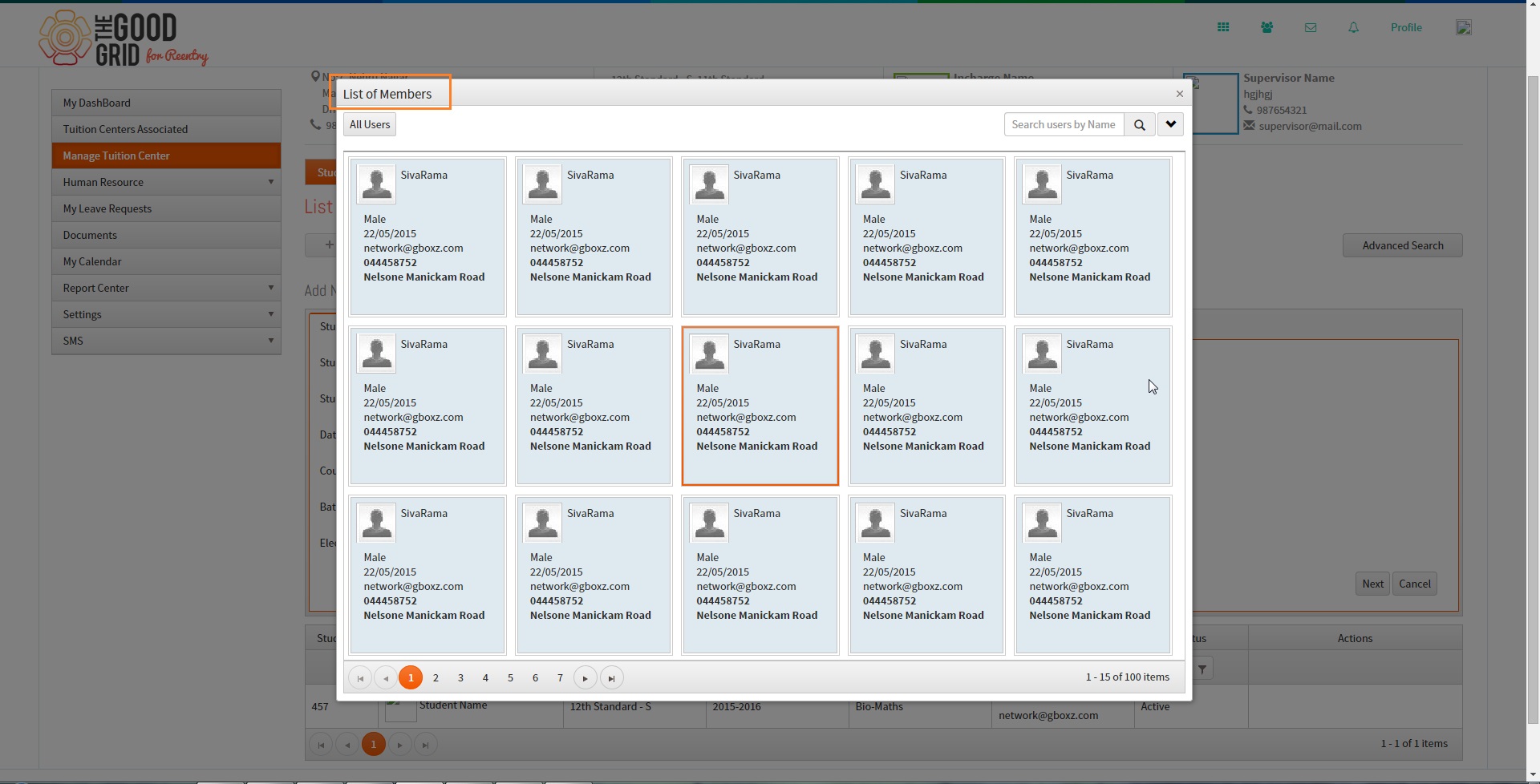
Task: Click the All Users button
Action: click(370, 124)
